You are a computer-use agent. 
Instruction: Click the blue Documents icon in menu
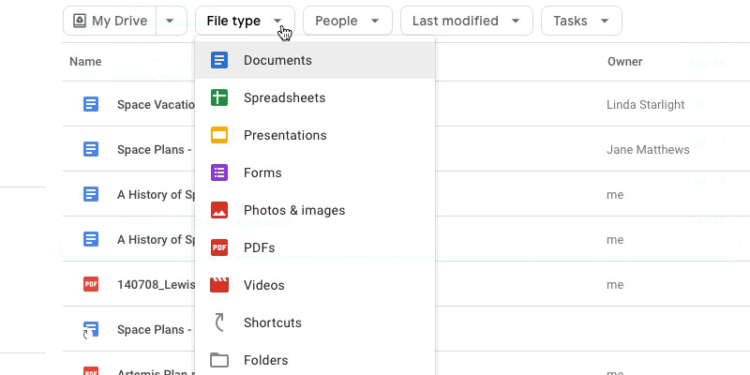[219, 60]
